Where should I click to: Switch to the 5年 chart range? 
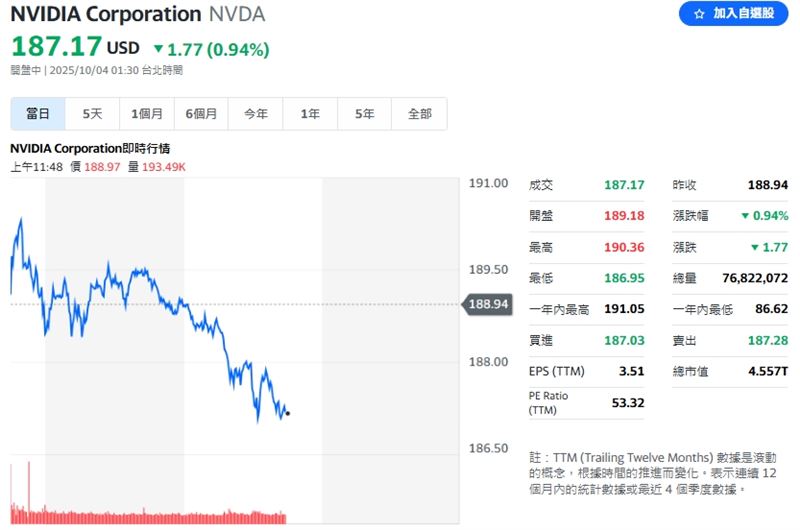pos(364,114)
